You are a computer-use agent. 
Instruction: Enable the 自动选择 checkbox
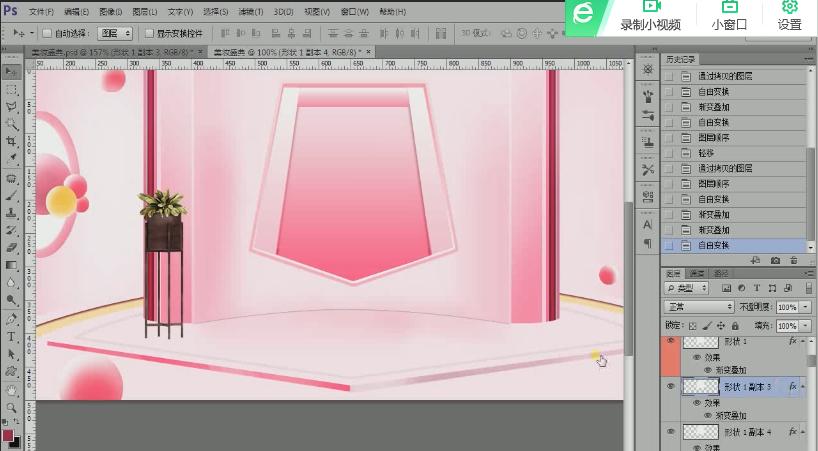point(47,33)
